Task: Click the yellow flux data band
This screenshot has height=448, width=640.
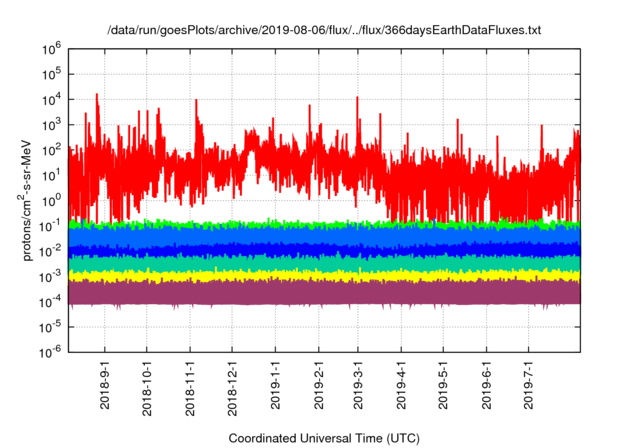Action: [324, 276]
